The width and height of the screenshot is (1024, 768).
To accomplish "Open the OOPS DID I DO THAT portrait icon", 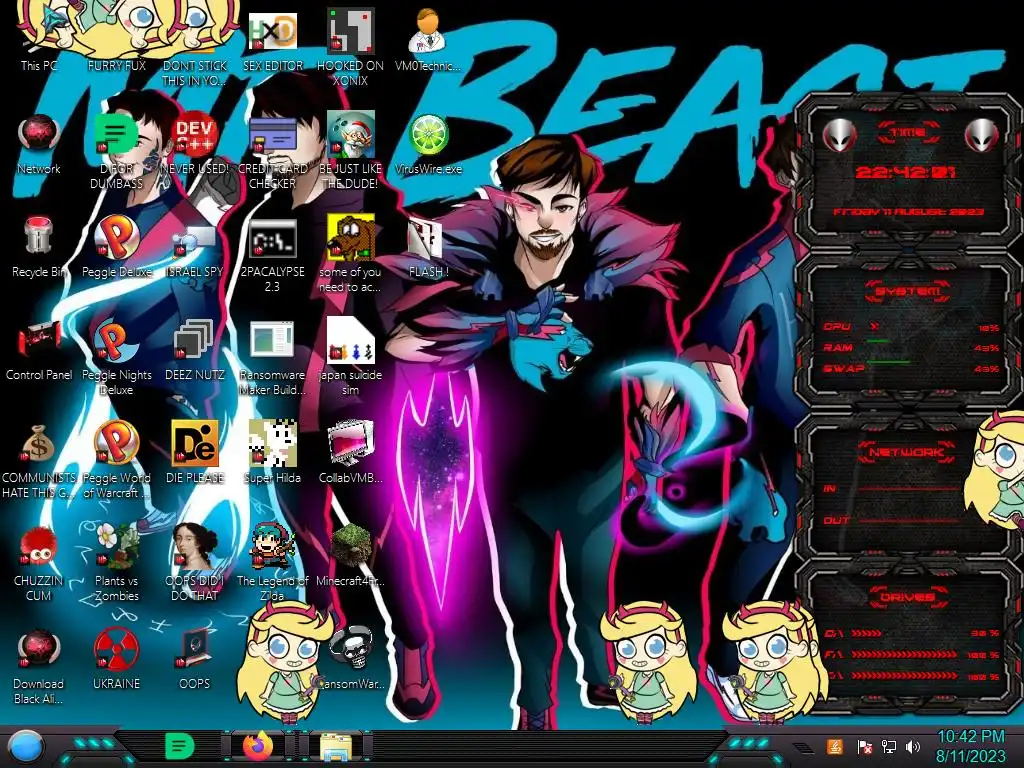I will point(195,562).
